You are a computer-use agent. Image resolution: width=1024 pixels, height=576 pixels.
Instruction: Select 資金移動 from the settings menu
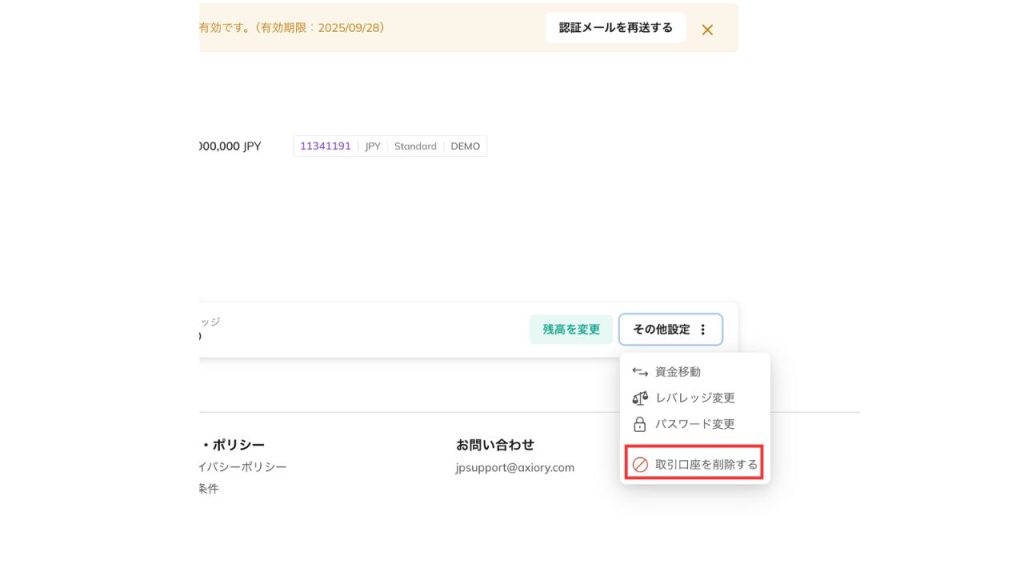(678, 372)
